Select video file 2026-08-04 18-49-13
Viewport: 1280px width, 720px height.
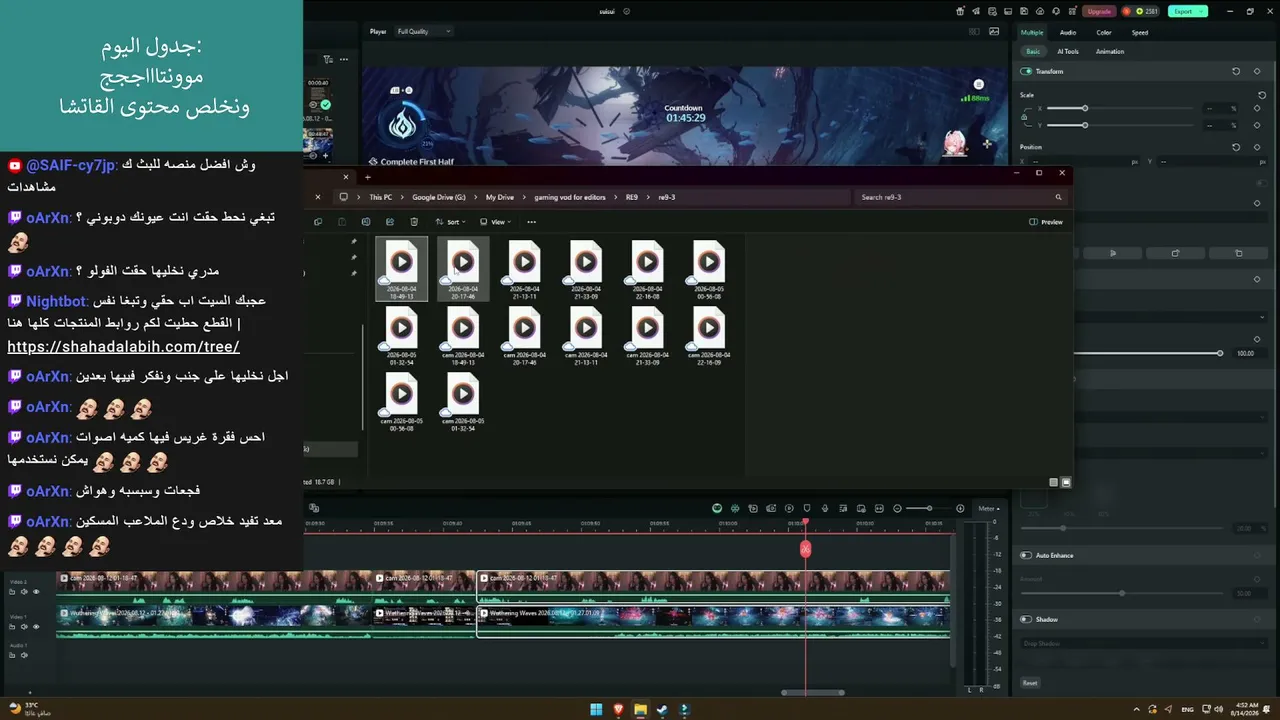coord(401,269)
